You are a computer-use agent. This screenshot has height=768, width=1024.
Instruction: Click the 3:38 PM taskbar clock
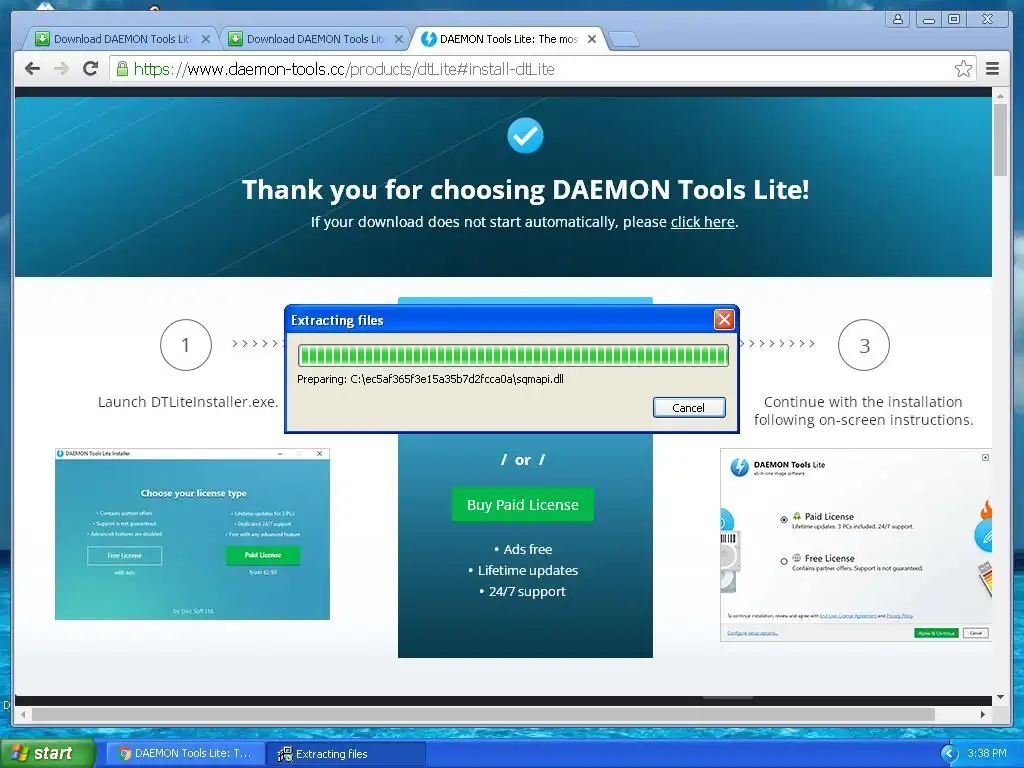point(986,753)
